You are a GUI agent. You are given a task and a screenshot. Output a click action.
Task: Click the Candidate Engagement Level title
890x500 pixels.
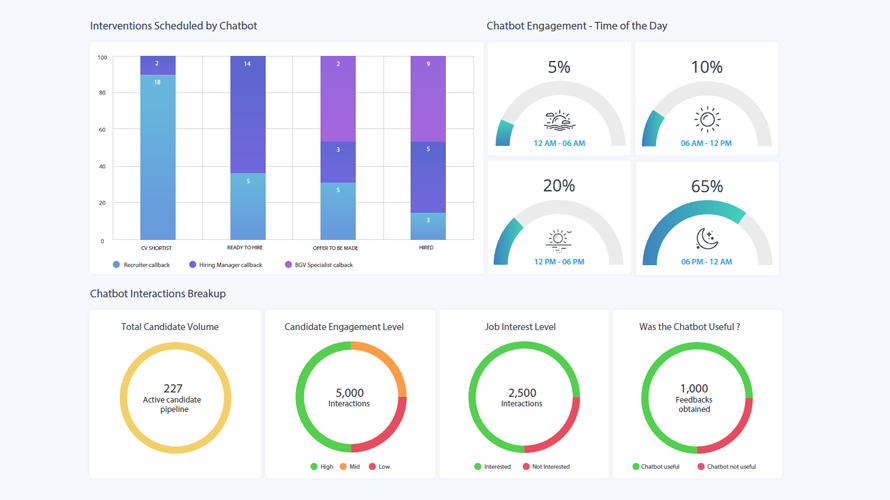point(344,327)
